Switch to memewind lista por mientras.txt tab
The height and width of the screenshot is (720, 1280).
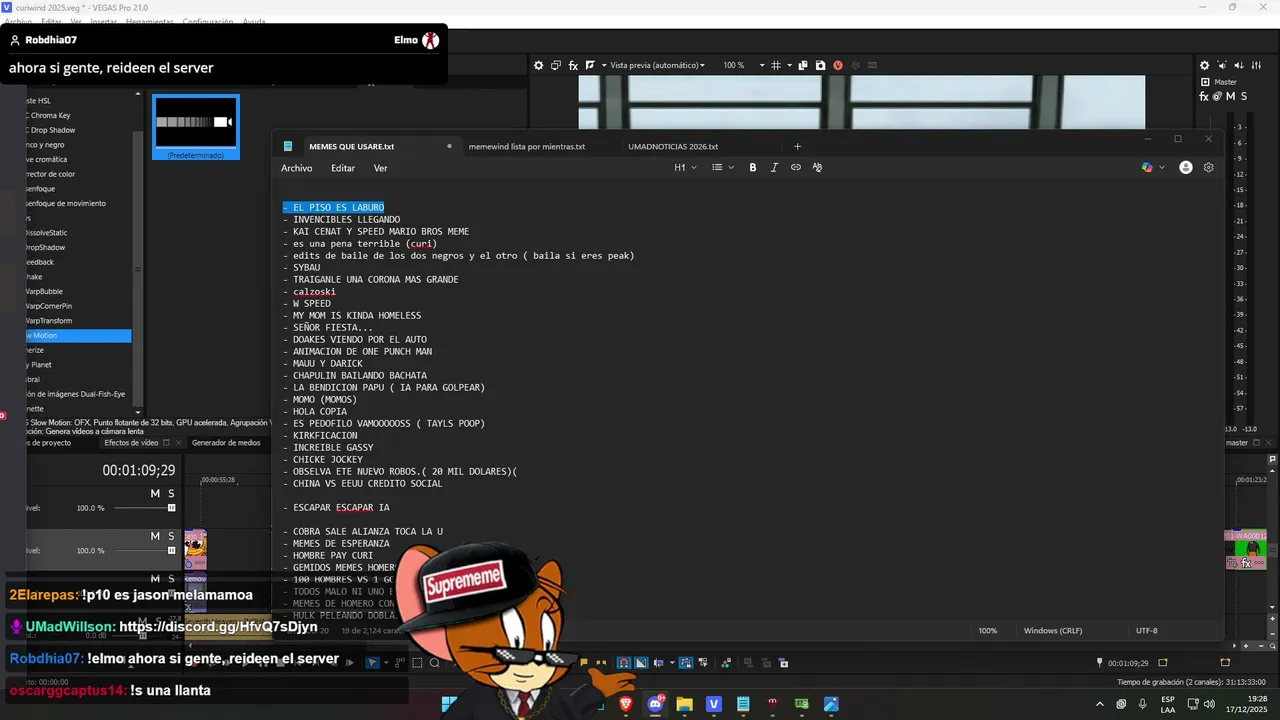pos(527,146)
